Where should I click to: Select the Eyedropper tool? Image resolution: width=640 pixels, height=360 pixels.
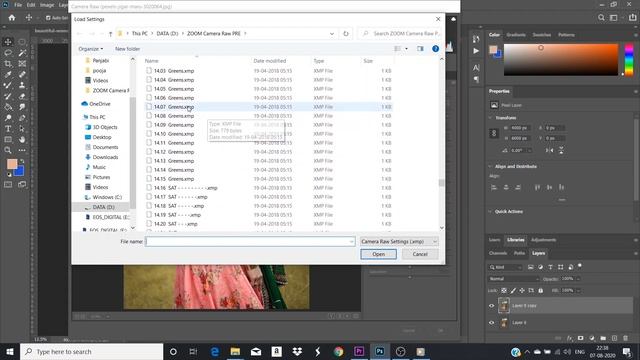[8, 74]
